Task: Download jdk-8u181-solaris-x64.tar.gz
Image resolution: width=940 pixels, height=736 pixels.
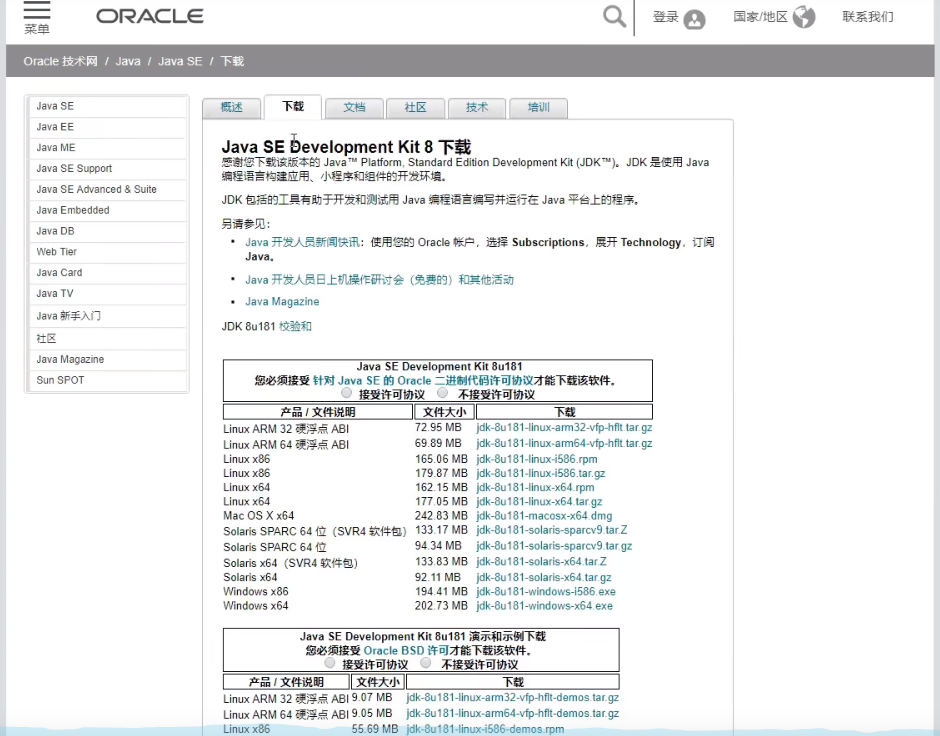Action: [x=544, y=578]
